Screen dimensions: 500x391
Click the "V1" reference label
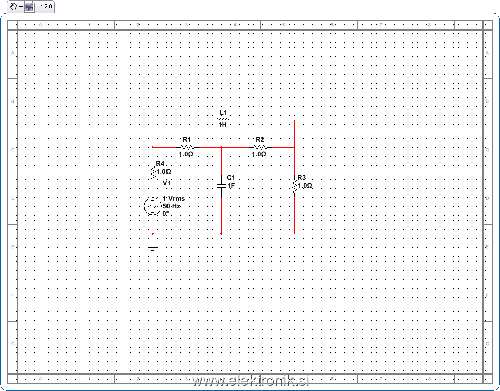167,183
